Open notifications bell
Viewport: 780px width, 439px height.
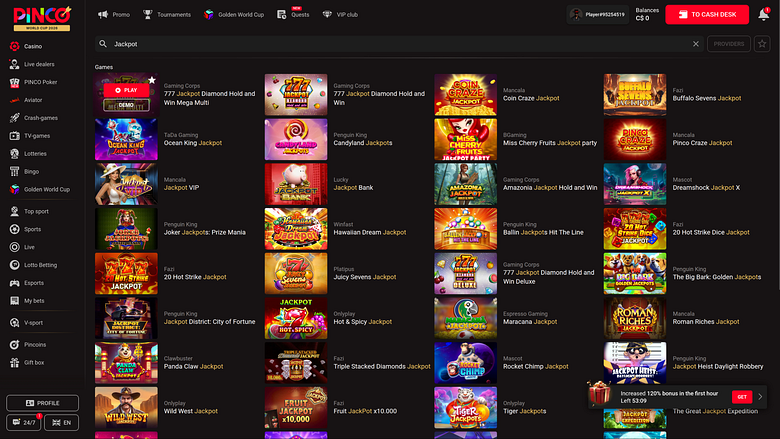click(x=764, y=14)
